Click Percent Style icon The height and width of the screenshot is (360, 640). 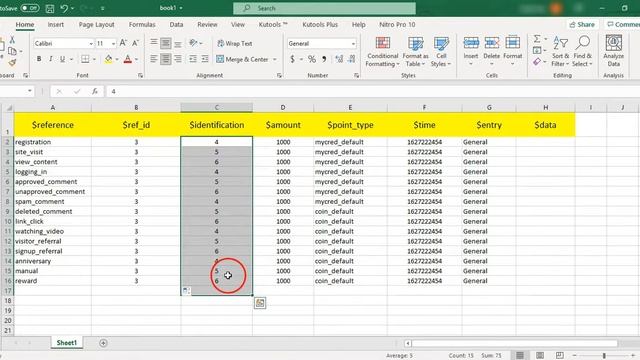tap(312, 60)
